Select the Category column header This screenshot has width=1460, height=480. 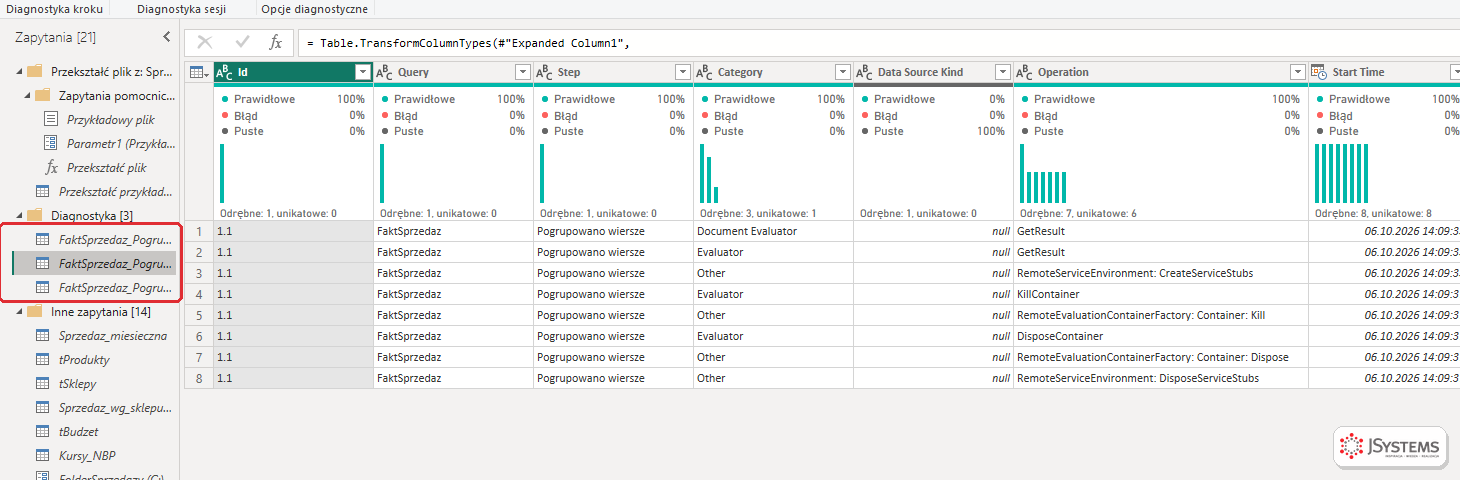pos(773,72)
